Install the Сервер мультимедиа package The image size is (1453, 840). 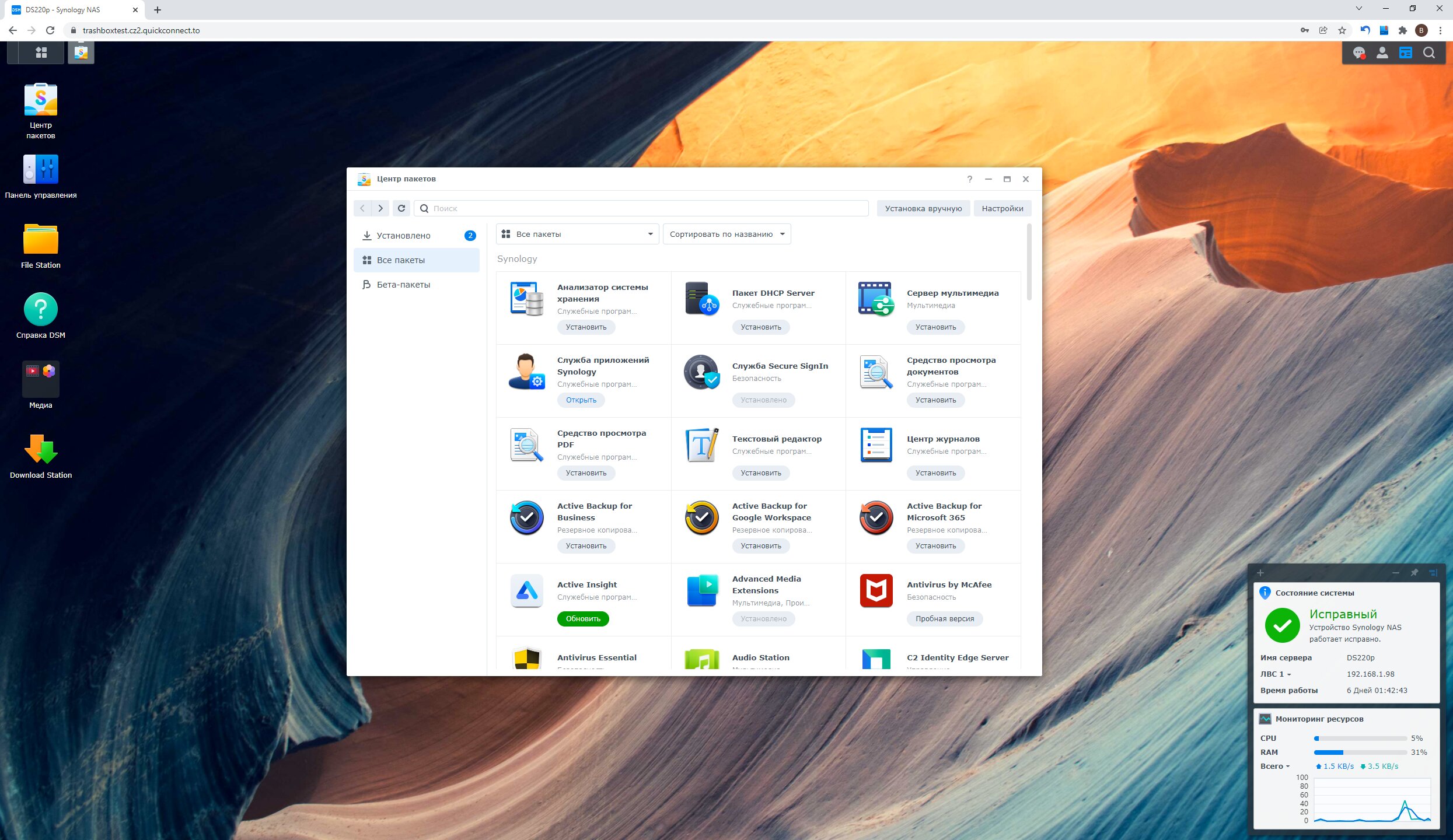point(935,327)
